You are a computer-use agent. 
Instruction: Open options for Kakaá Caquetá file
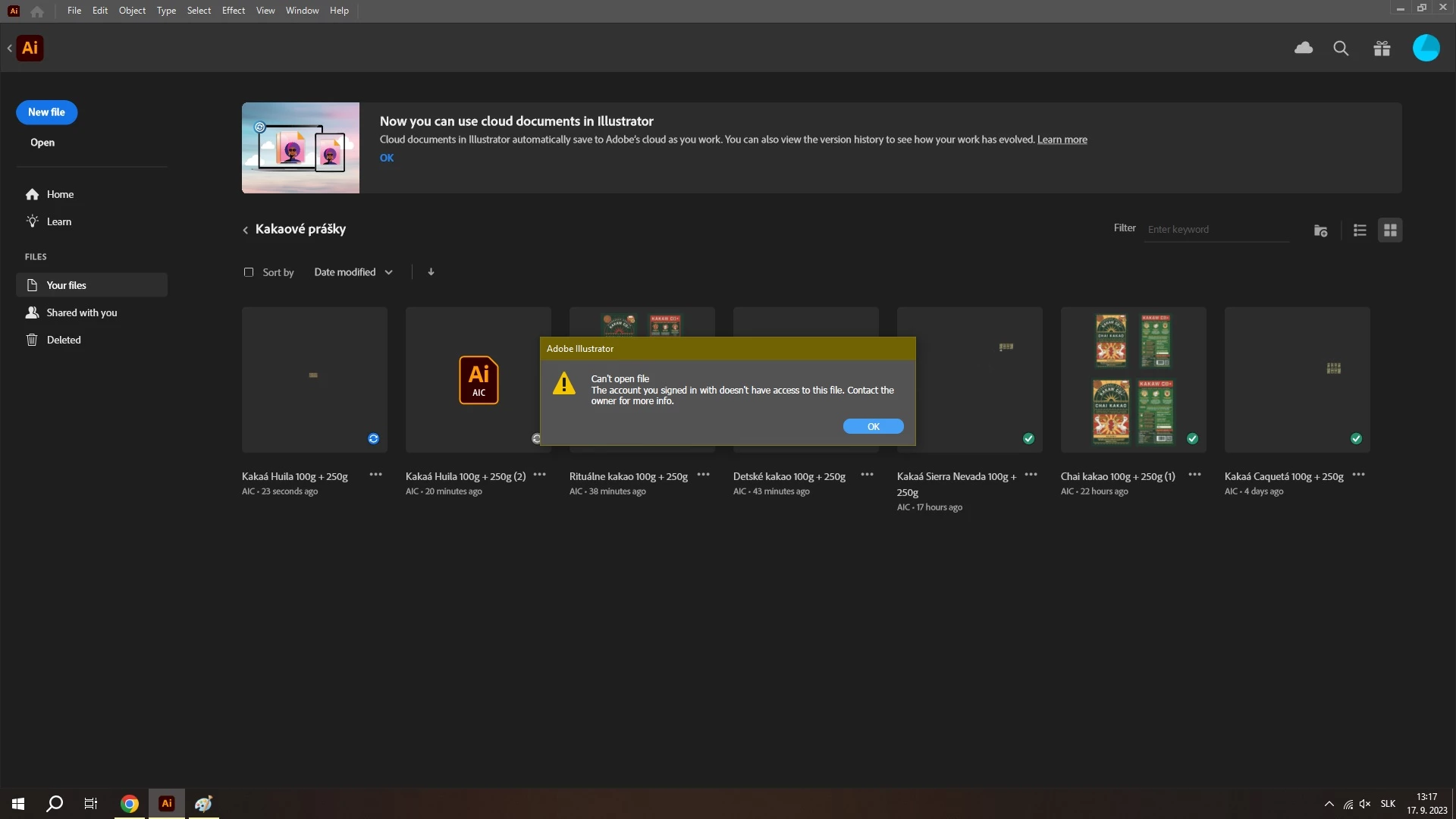click(x=1358, y=475)
